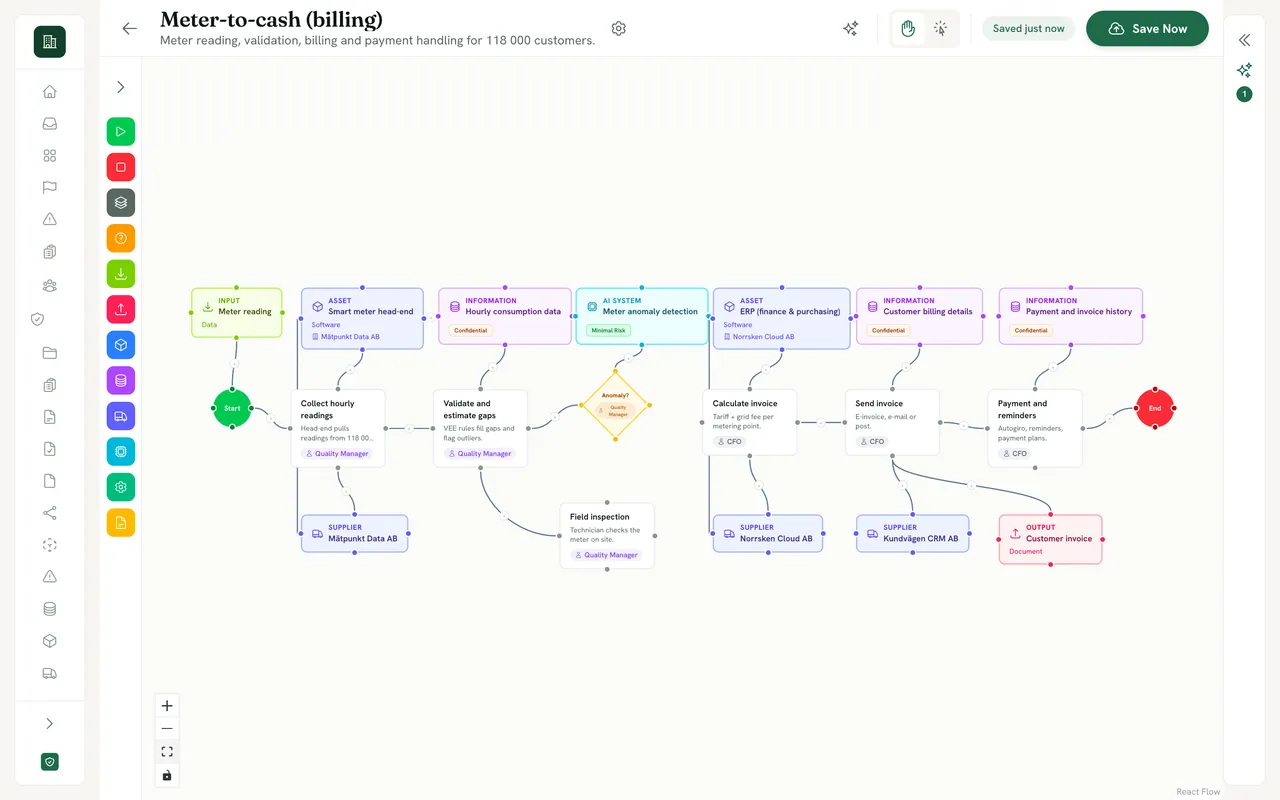This screenshot has width=1280, height=800.
Task: Select the yellow document tile in the palette
Action: click(x=121, y=522)
